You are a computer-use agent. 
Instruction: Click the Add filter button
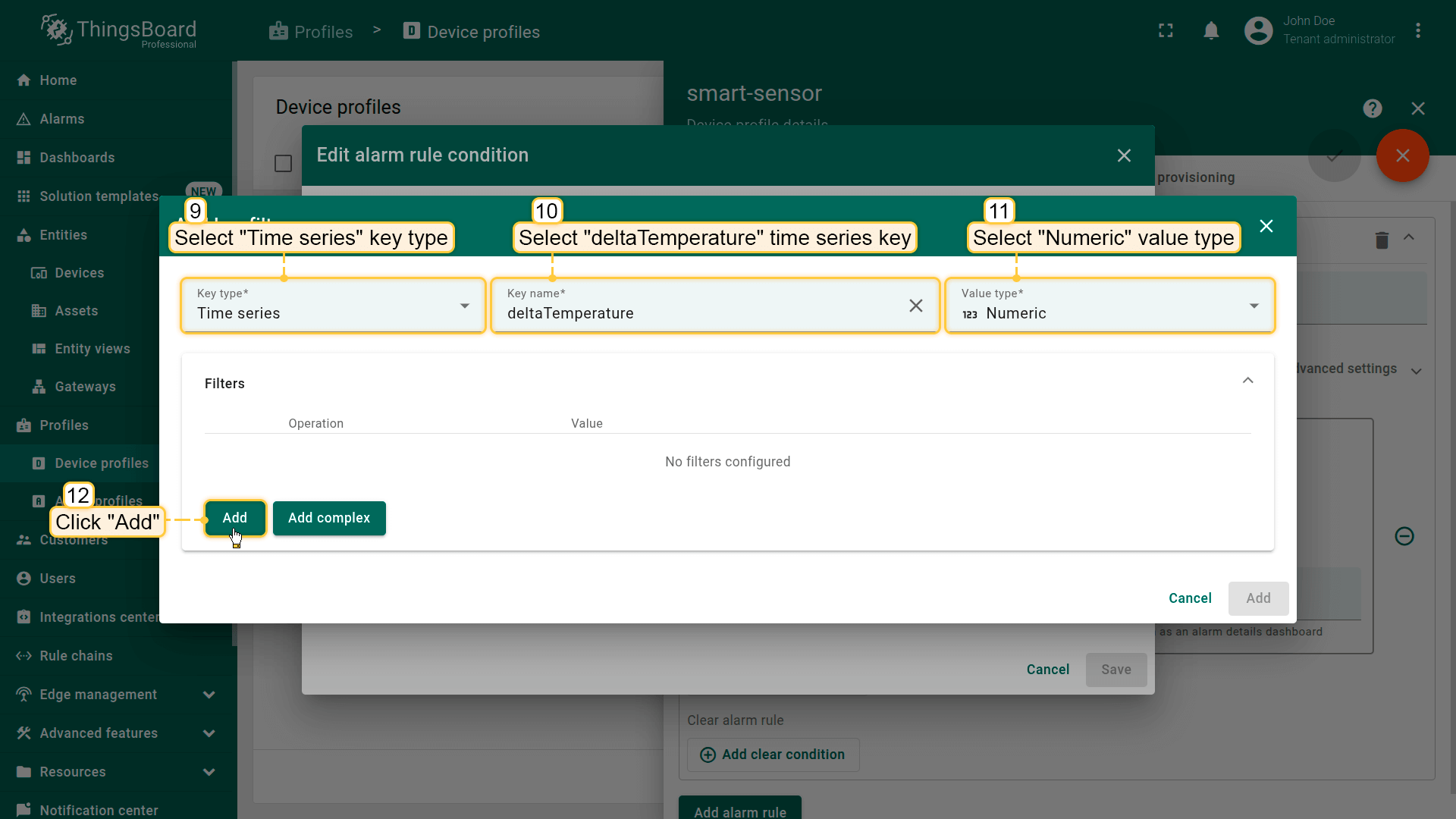coord(234,518)
